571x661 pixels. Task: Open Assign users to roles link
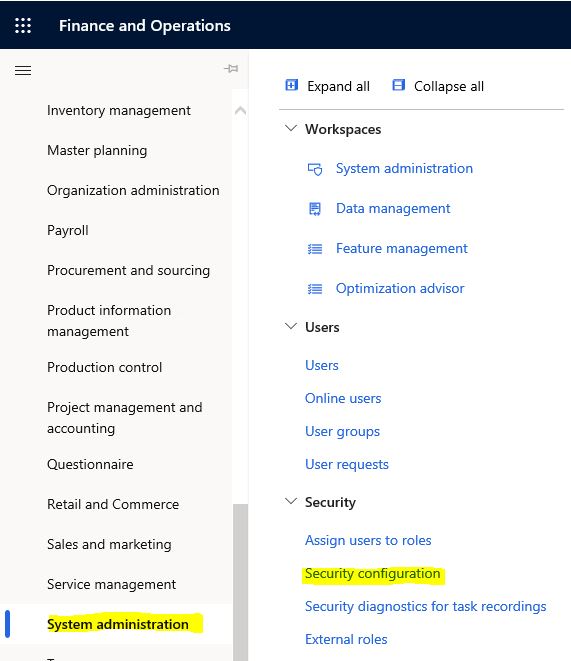pyautogui.click(x=368, y=540)
